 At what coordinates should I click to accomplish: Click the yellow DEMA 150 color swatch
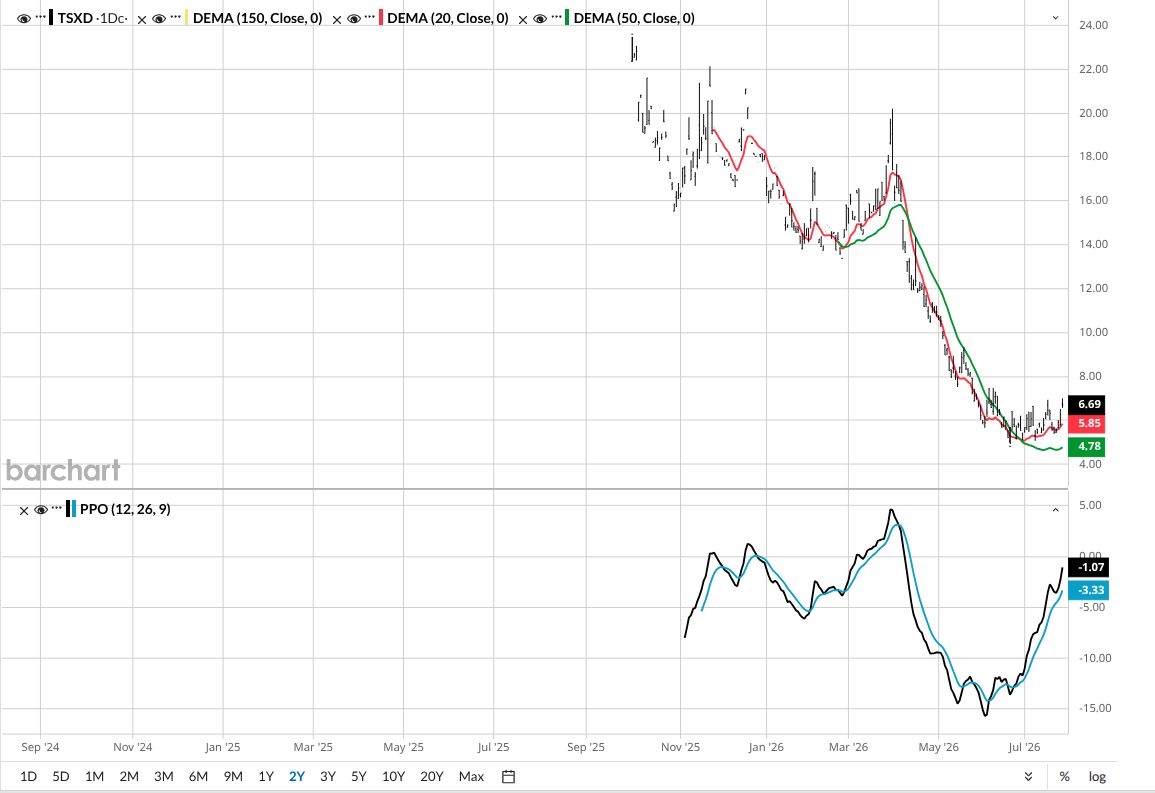186,18
